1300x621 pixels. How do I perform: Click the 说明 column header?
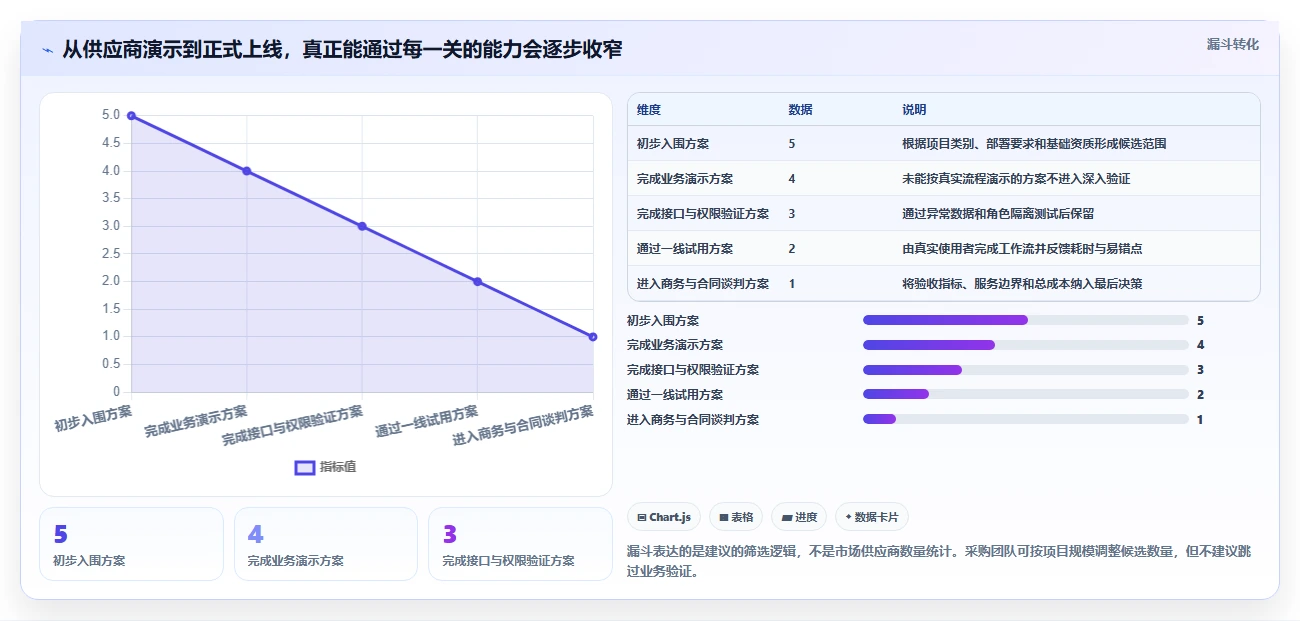pyautogui.click(x=914, y=110)
